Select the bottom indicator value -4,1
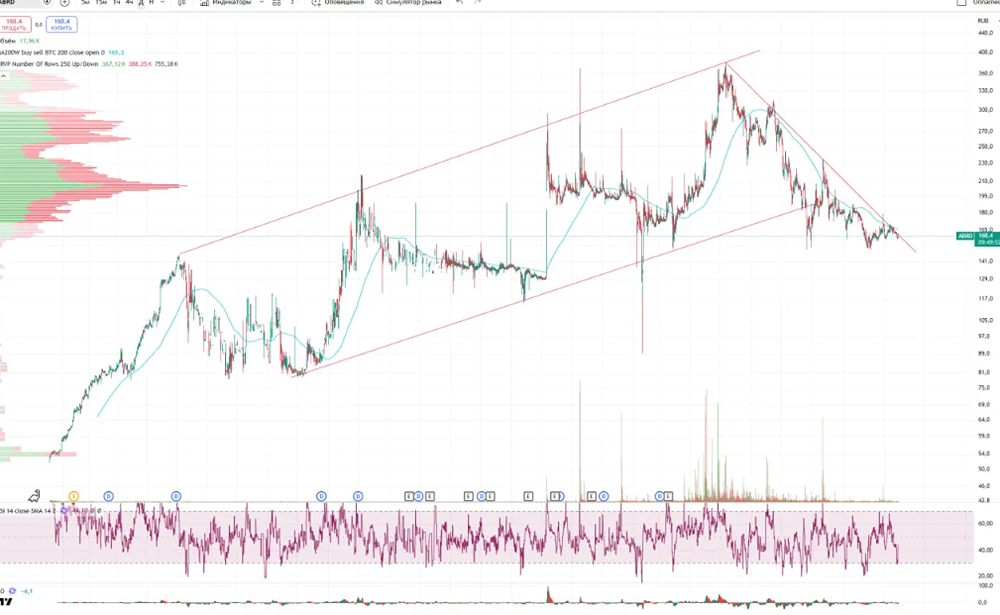This screenshot has width=1000, height=615. pos(27,591)
